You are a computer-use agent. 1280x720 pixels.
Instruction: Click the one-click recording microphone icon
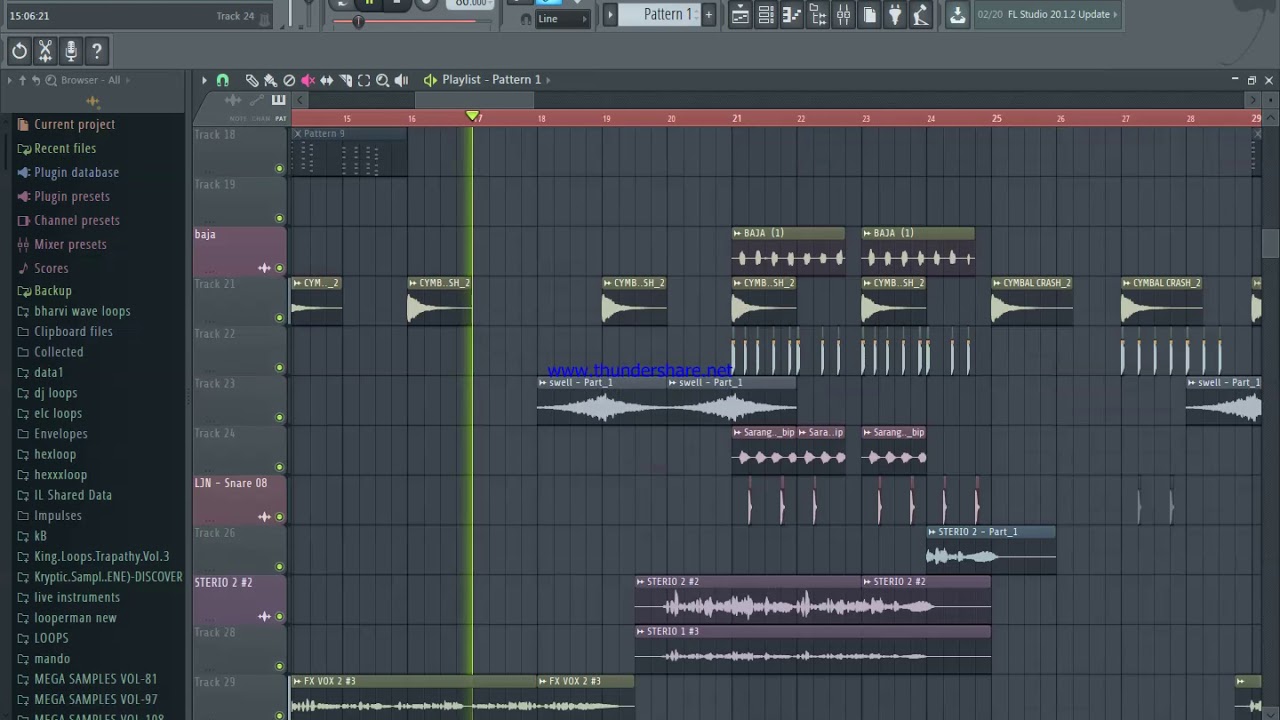click(71, 51)
